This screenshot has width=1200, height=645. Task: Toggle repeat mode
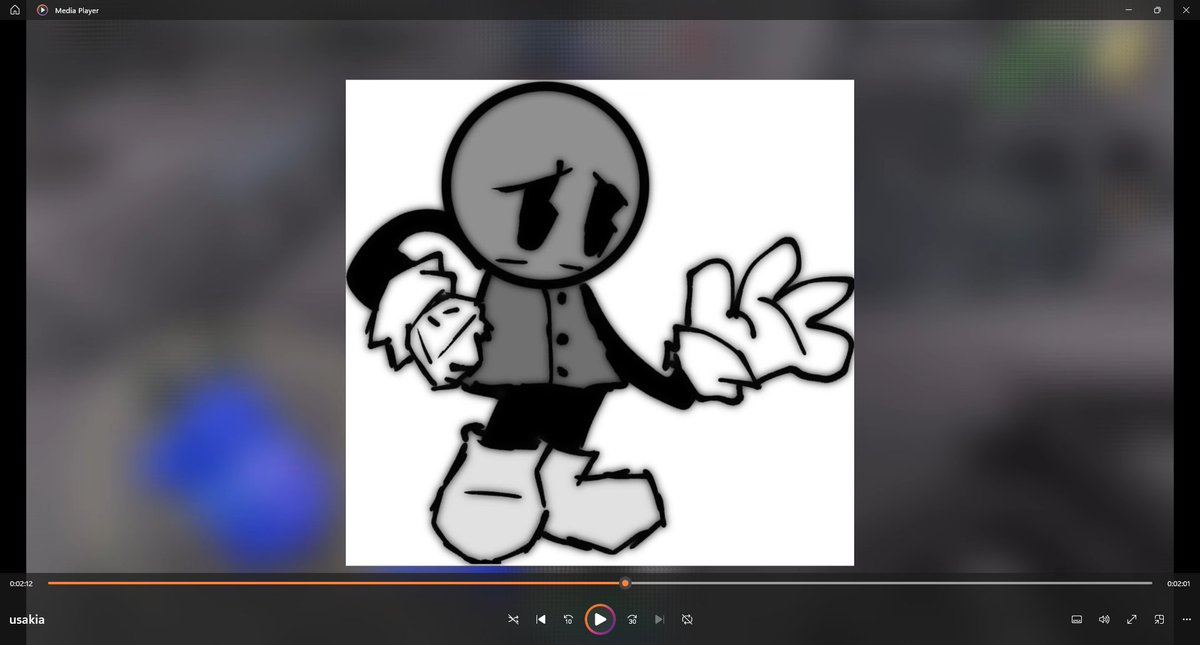point(687,619)
